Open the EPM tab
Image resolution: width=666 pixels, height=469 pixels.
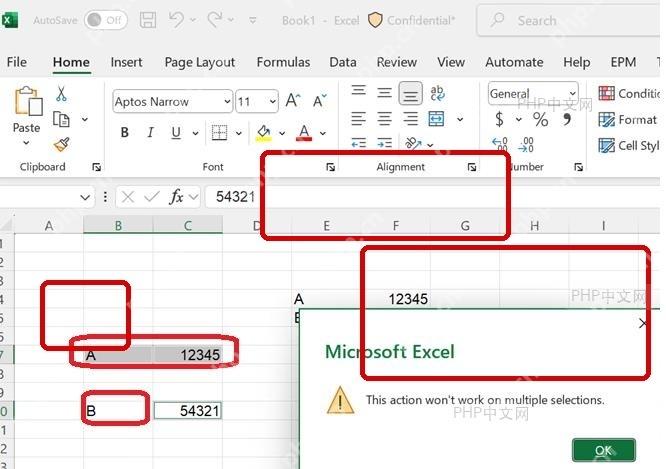coord(623,62)
